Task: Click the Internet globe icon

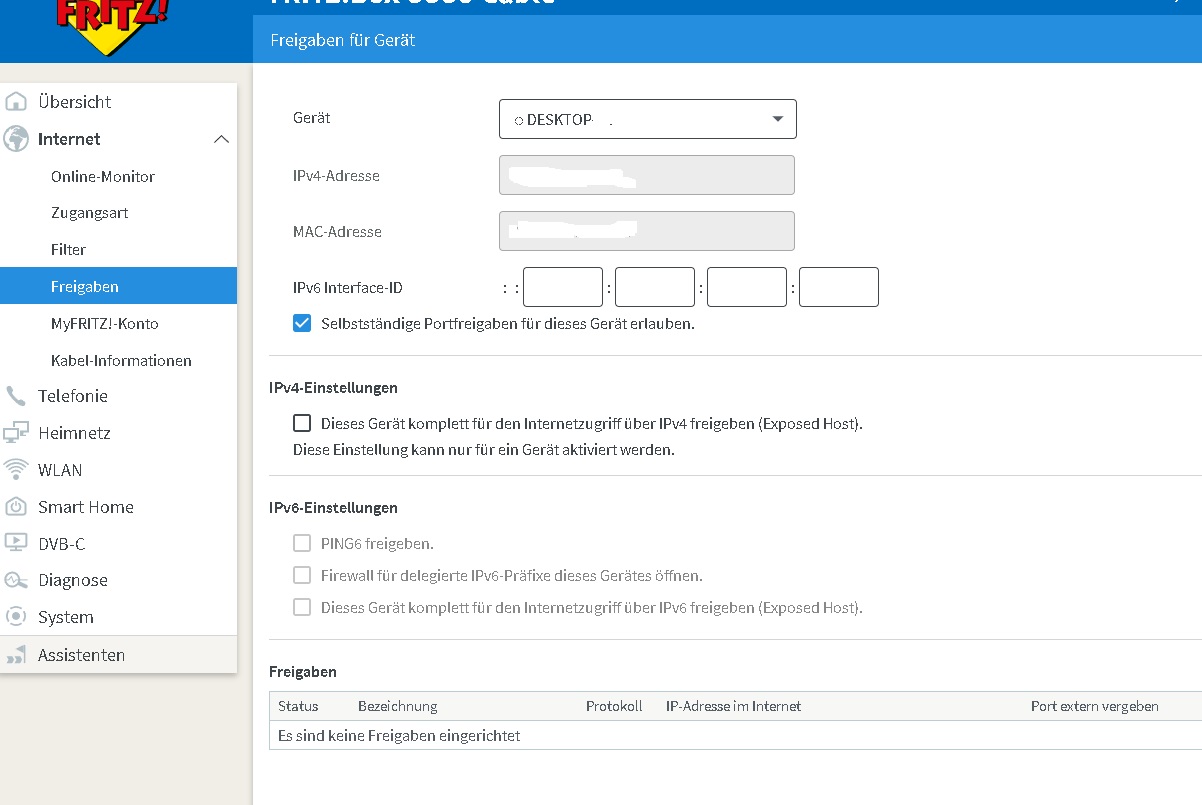Action: pos(16,139)
